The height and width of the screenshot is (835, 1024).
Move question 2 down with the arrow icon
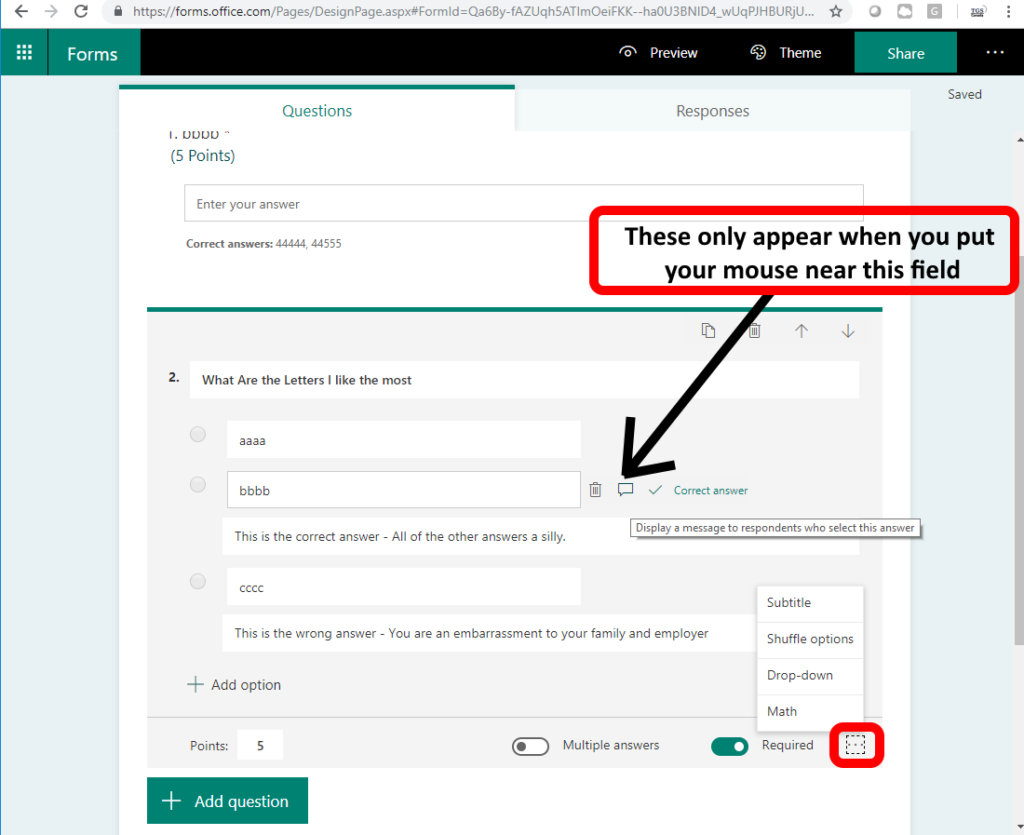[847, 330]
